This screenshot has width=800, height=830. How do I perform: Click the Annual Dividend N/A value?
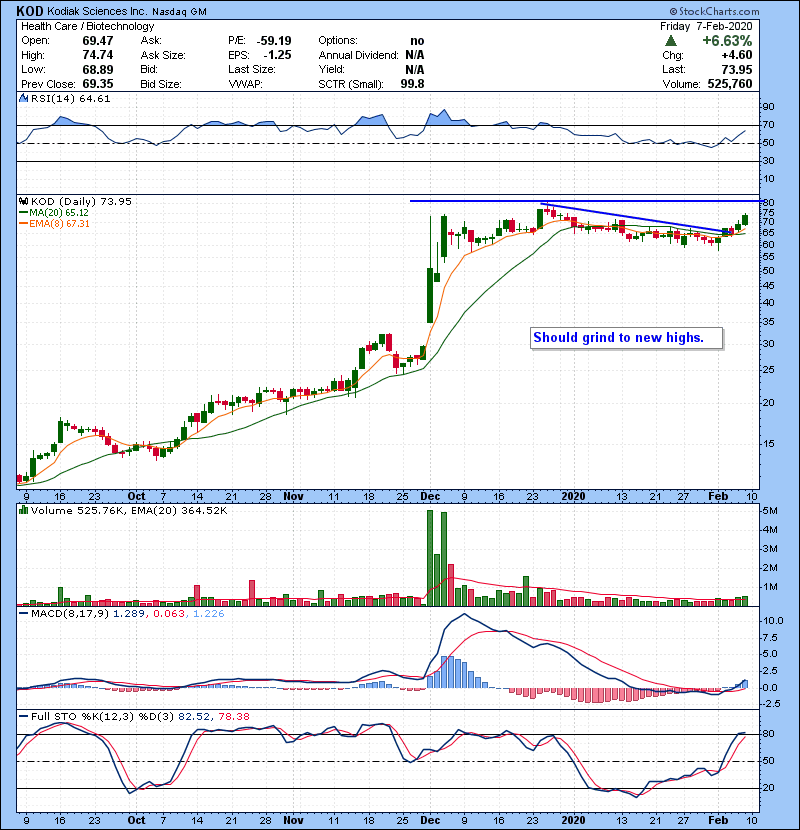click(x=415, y=55)
